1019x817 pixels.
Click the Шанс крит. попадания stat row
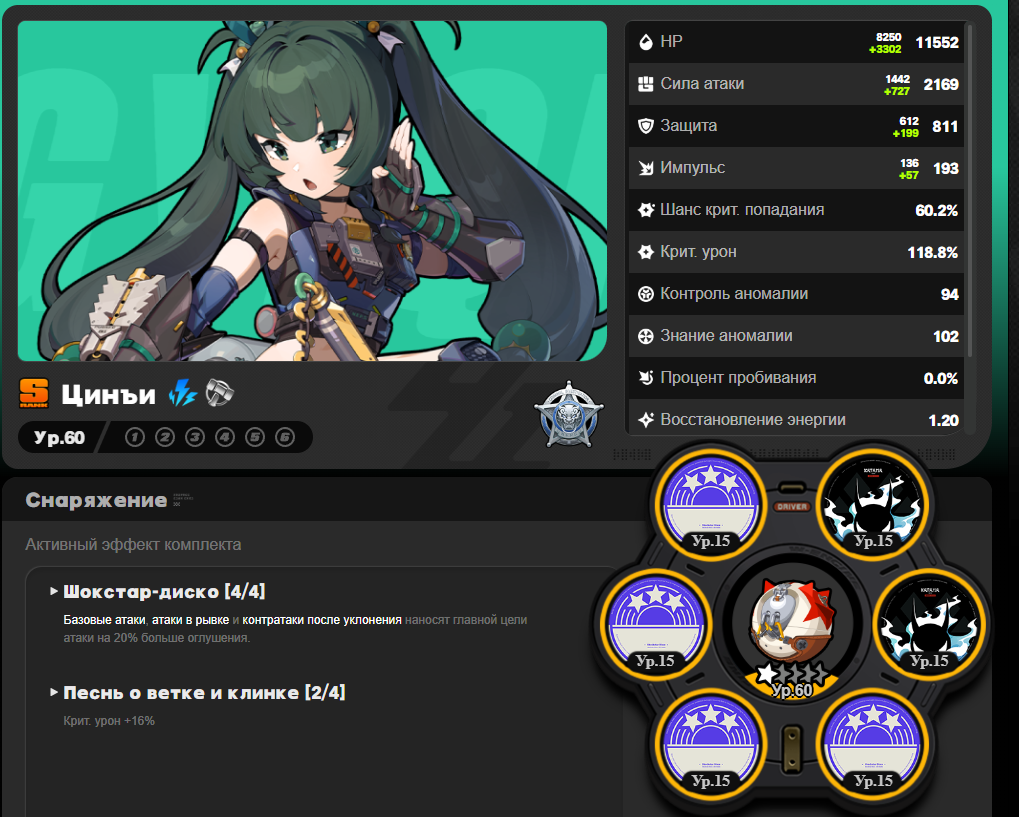click(796, 210)
